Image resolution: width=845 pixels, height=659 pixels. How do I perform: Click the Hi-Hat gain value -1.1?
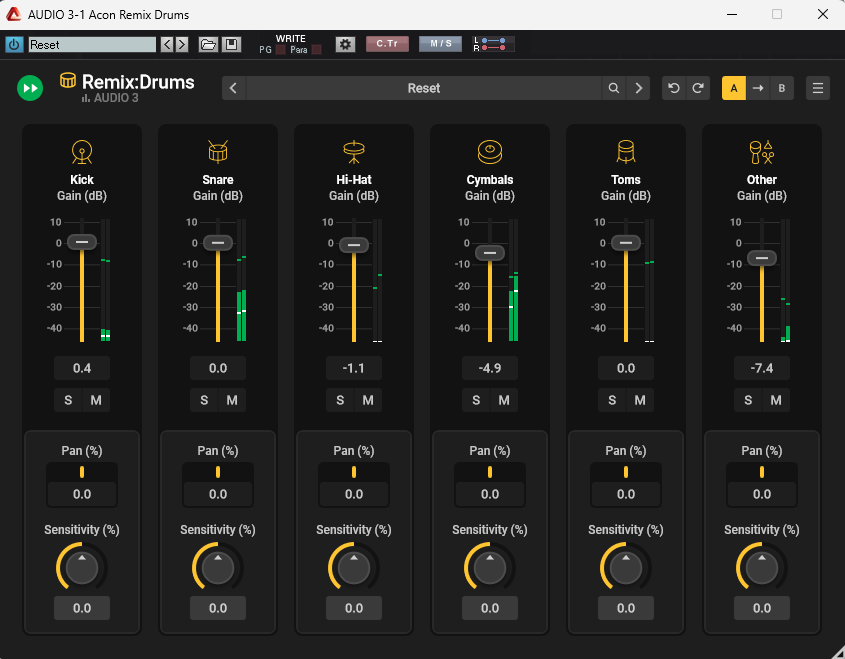click(x=354, y=368)
